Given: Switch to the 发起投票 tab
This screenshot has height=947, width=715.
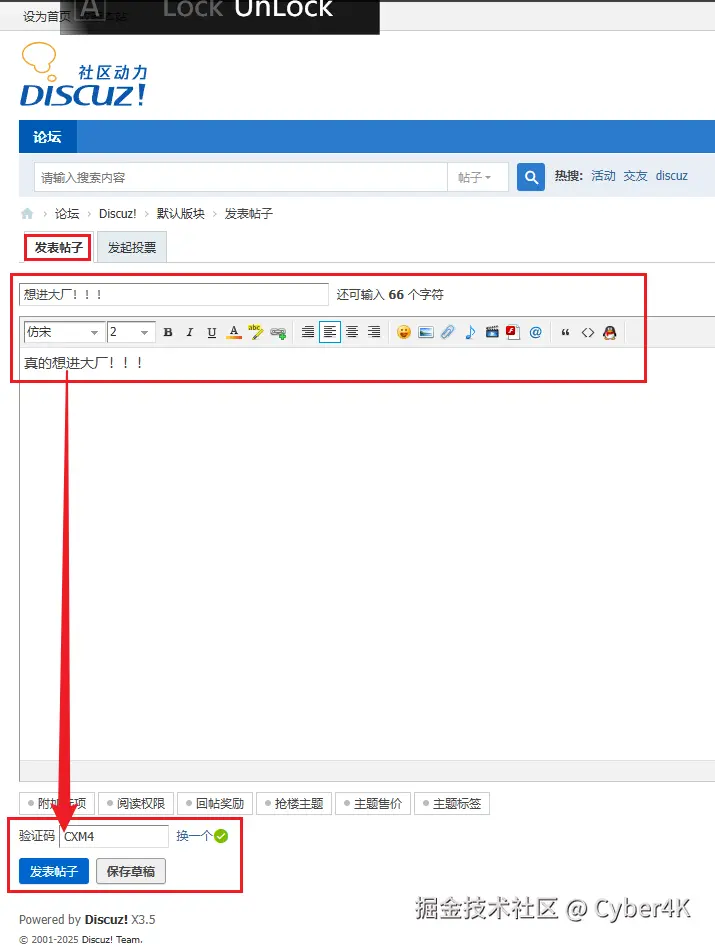Looking at the screenshot, I should 132,248.
